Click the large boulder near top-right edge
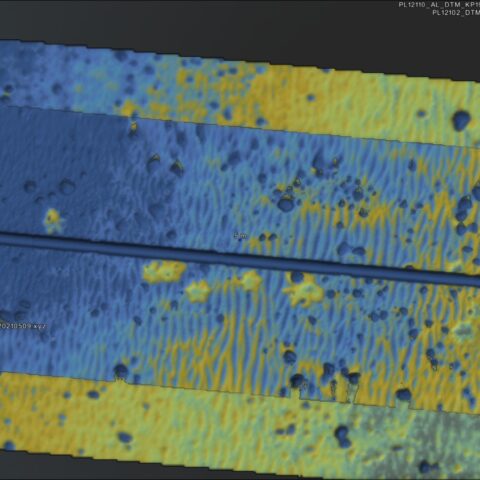This screenshot has width=480, height=480. coord(462,120)
